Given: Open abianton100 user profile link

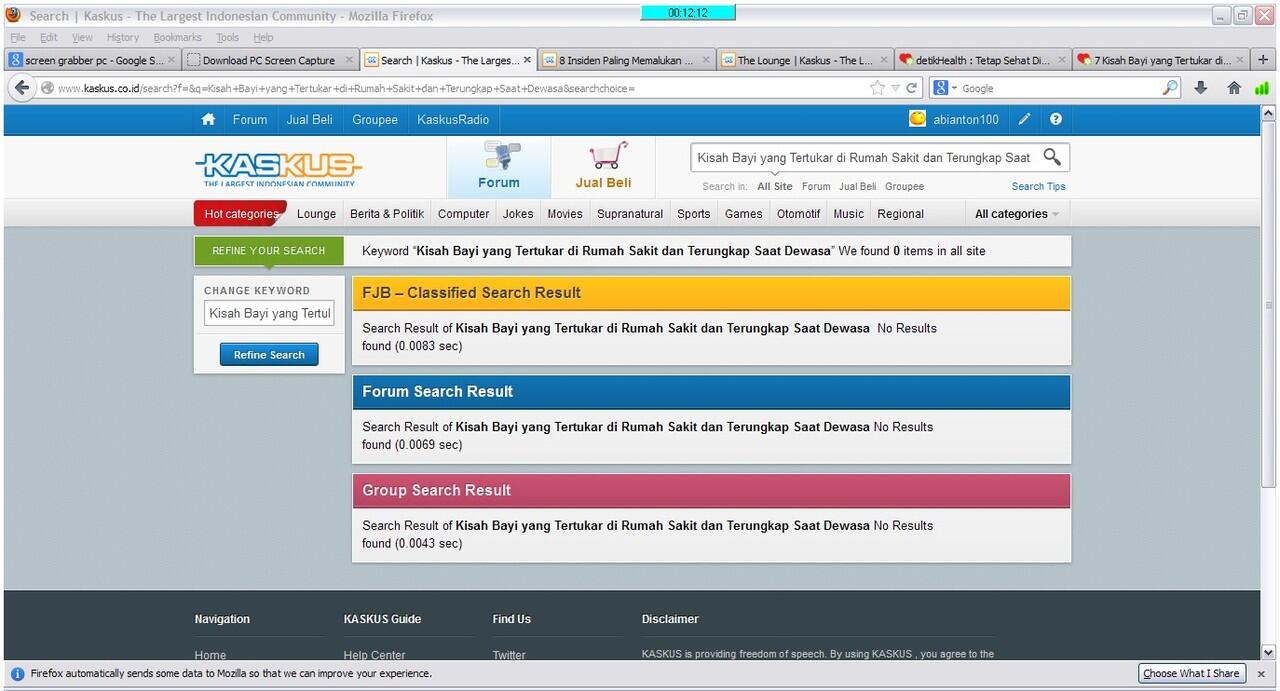Looking at the screenshot, I should (966, 119).
